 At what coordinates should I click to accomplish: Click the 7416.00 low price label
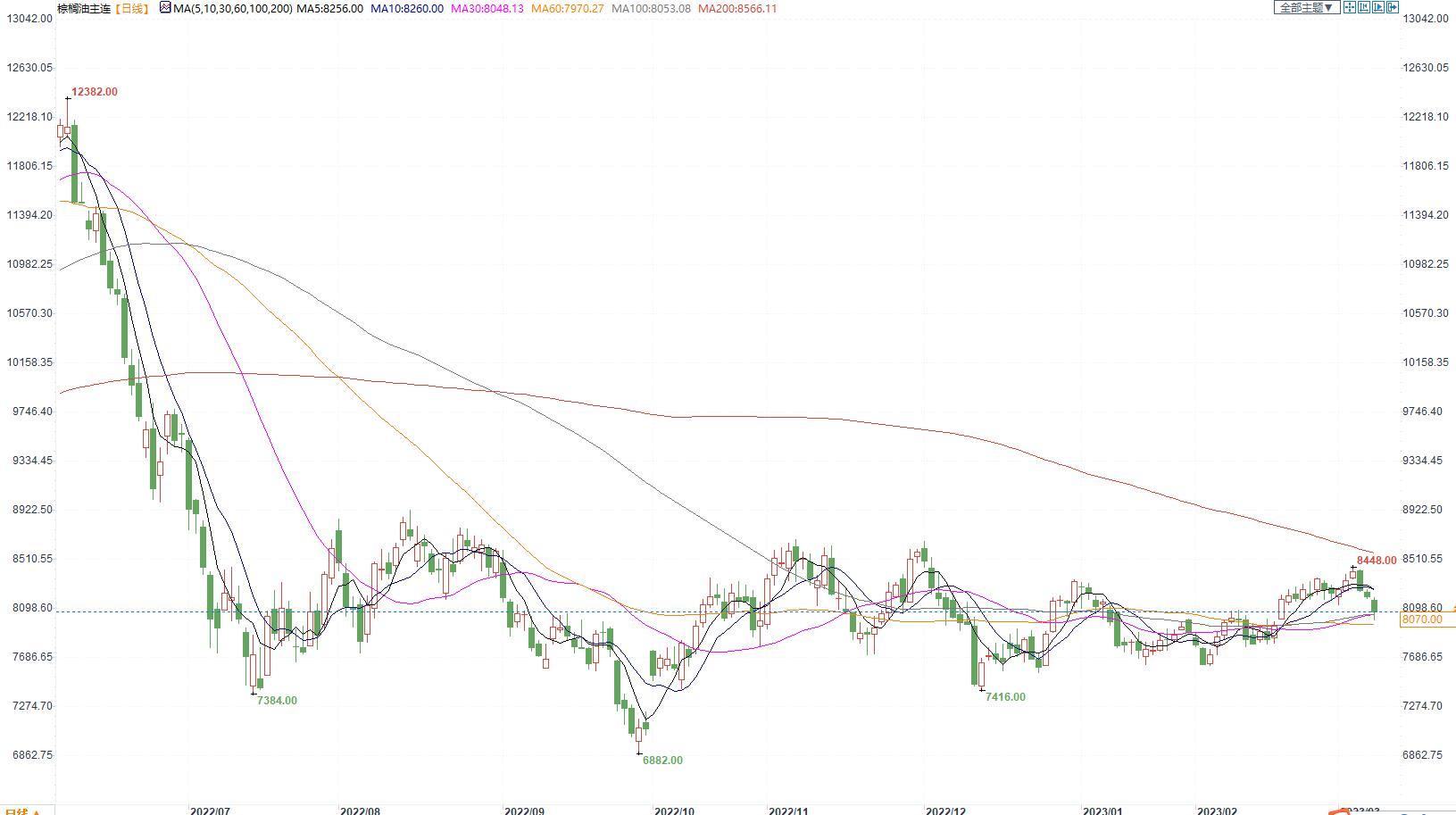[1005, 697]
